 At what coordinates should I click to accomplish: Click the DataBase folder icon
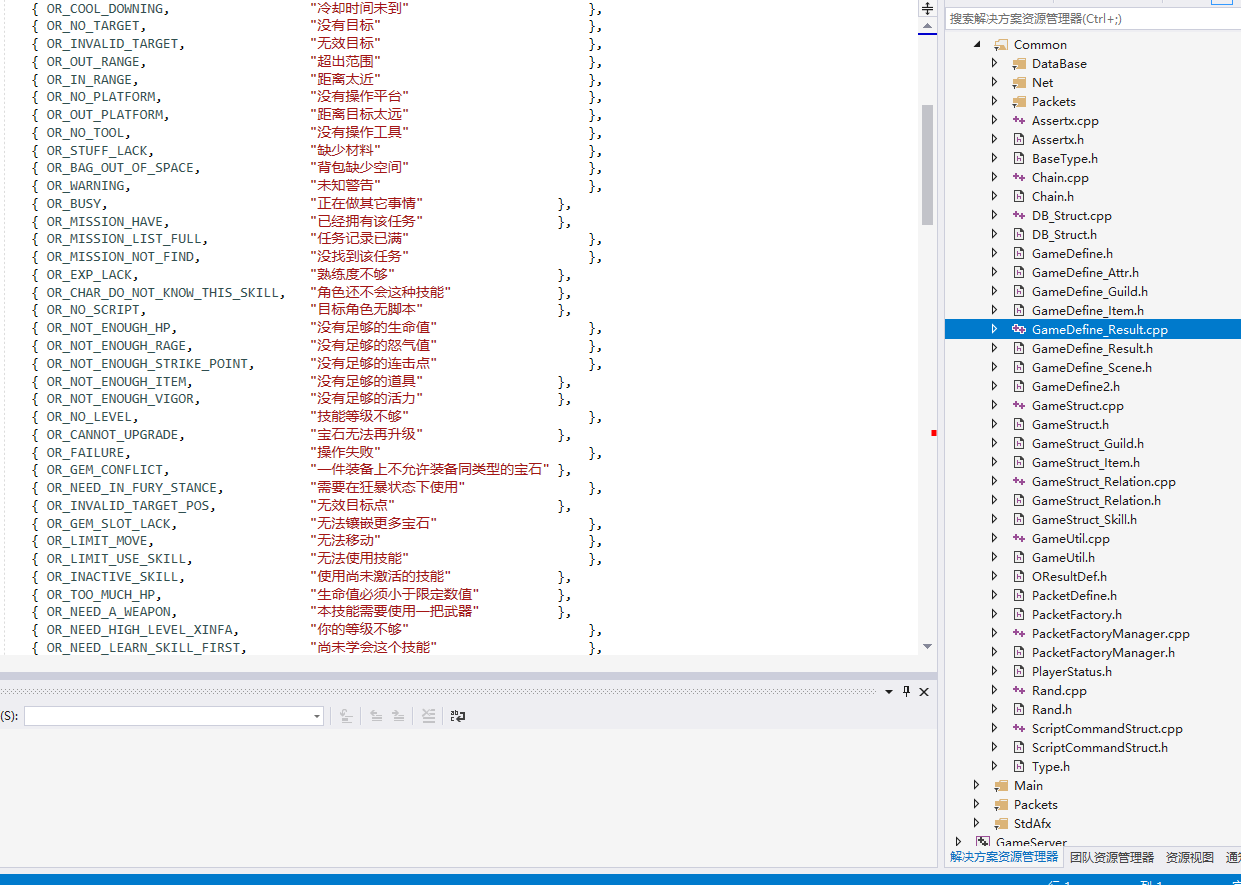click(x=1019, y=64)
